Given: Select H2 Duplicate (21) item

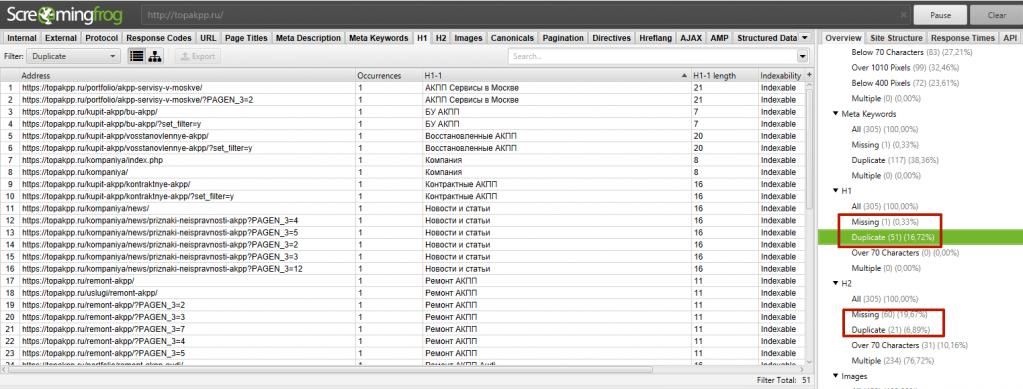Looking at the screenshot, I should [891, 330].
